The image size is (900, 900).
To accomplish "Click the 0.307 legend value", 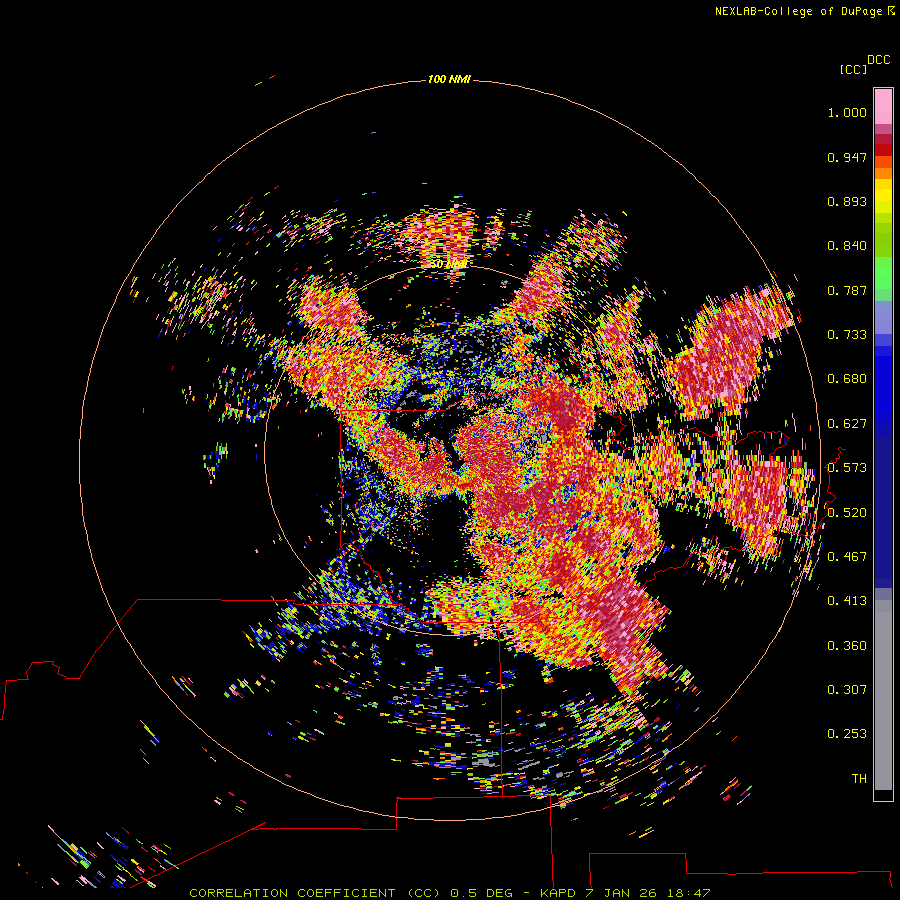I will 847,690.
